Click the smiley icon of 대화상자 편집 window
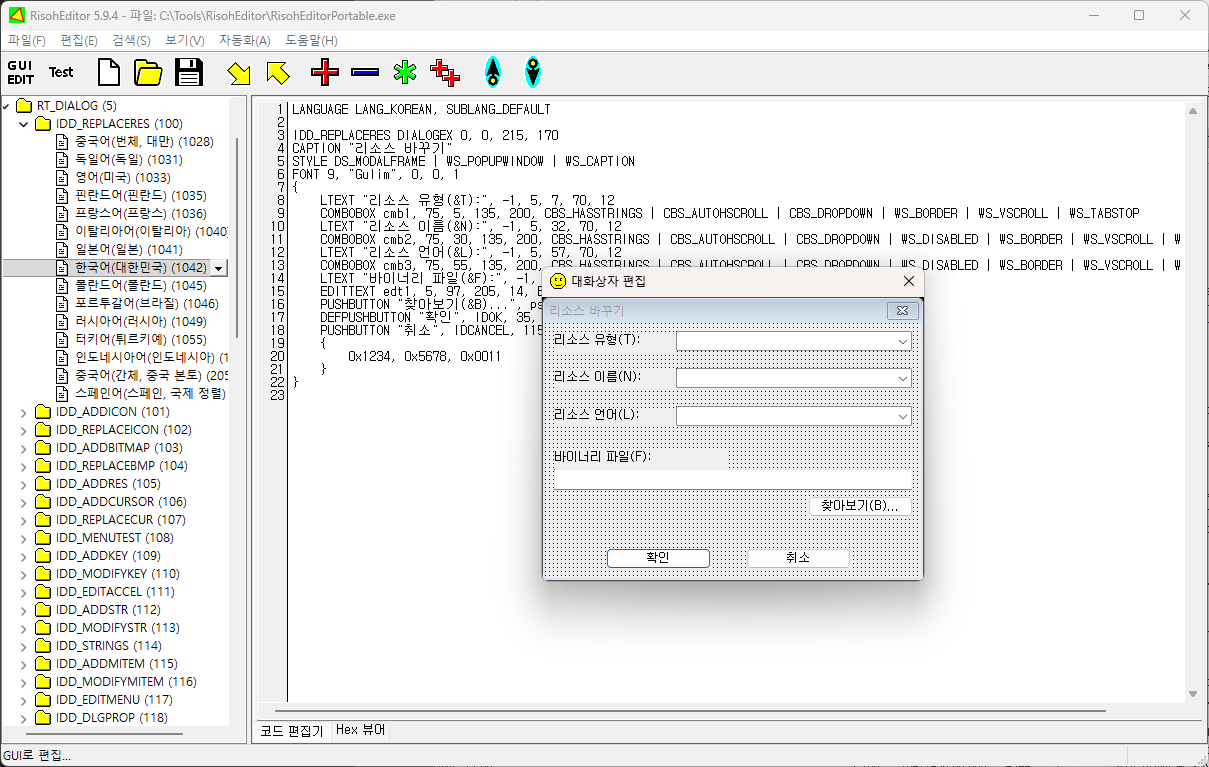 [x=558, y=281]
